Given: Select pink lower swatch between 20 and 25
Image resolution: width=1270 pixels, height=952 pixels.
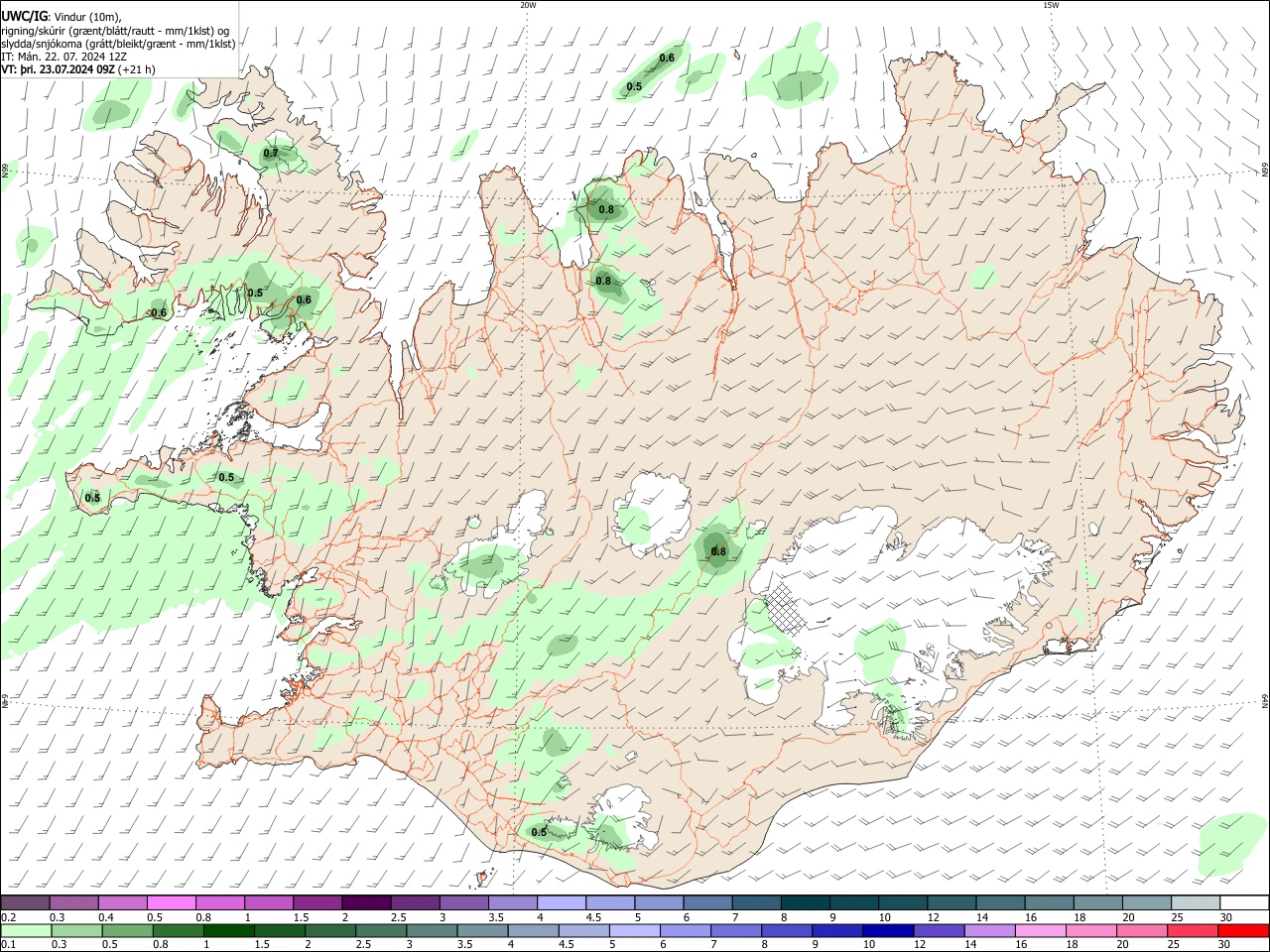Looking at the screenshot, I should [x=1140, y=930].
